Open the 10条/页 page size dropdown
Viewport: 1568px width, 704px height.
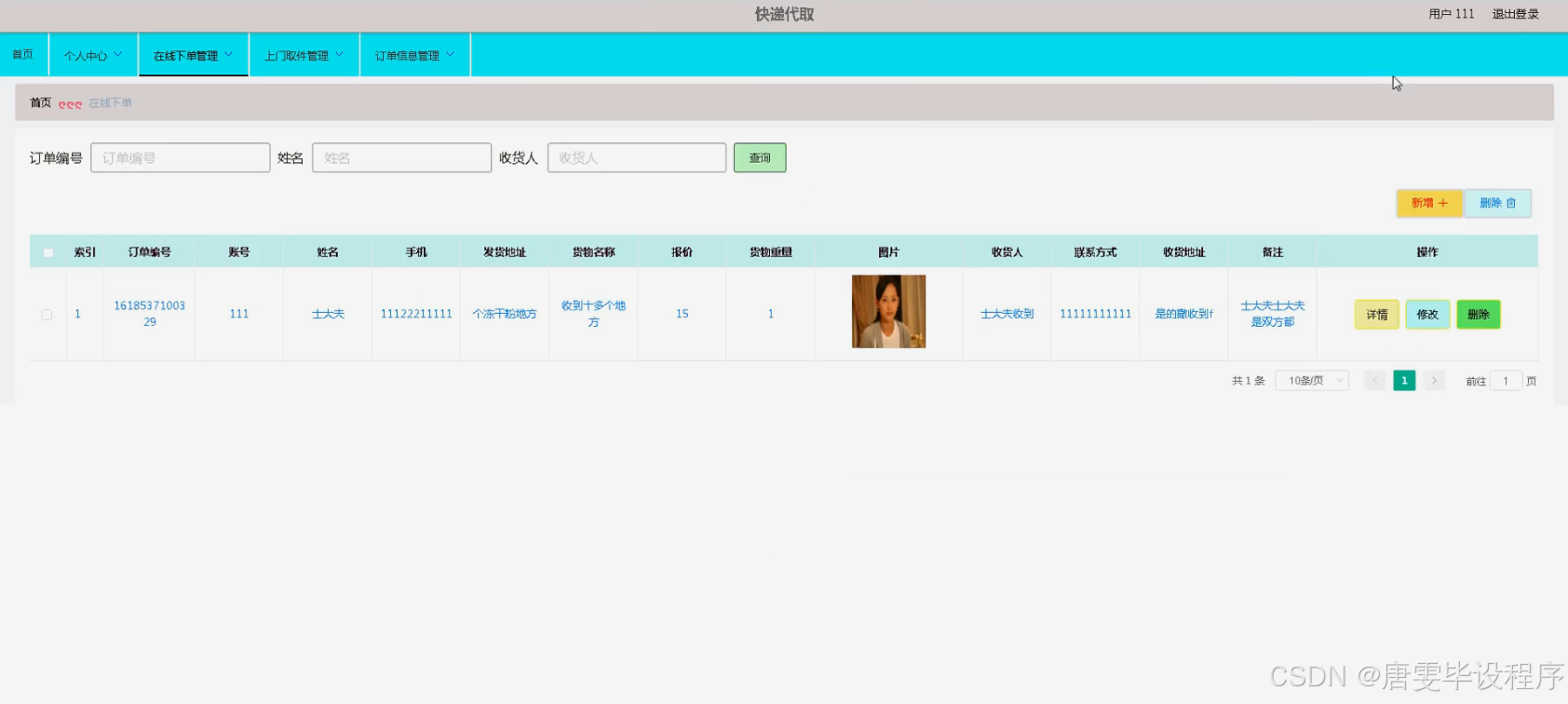coord(1312,381)
